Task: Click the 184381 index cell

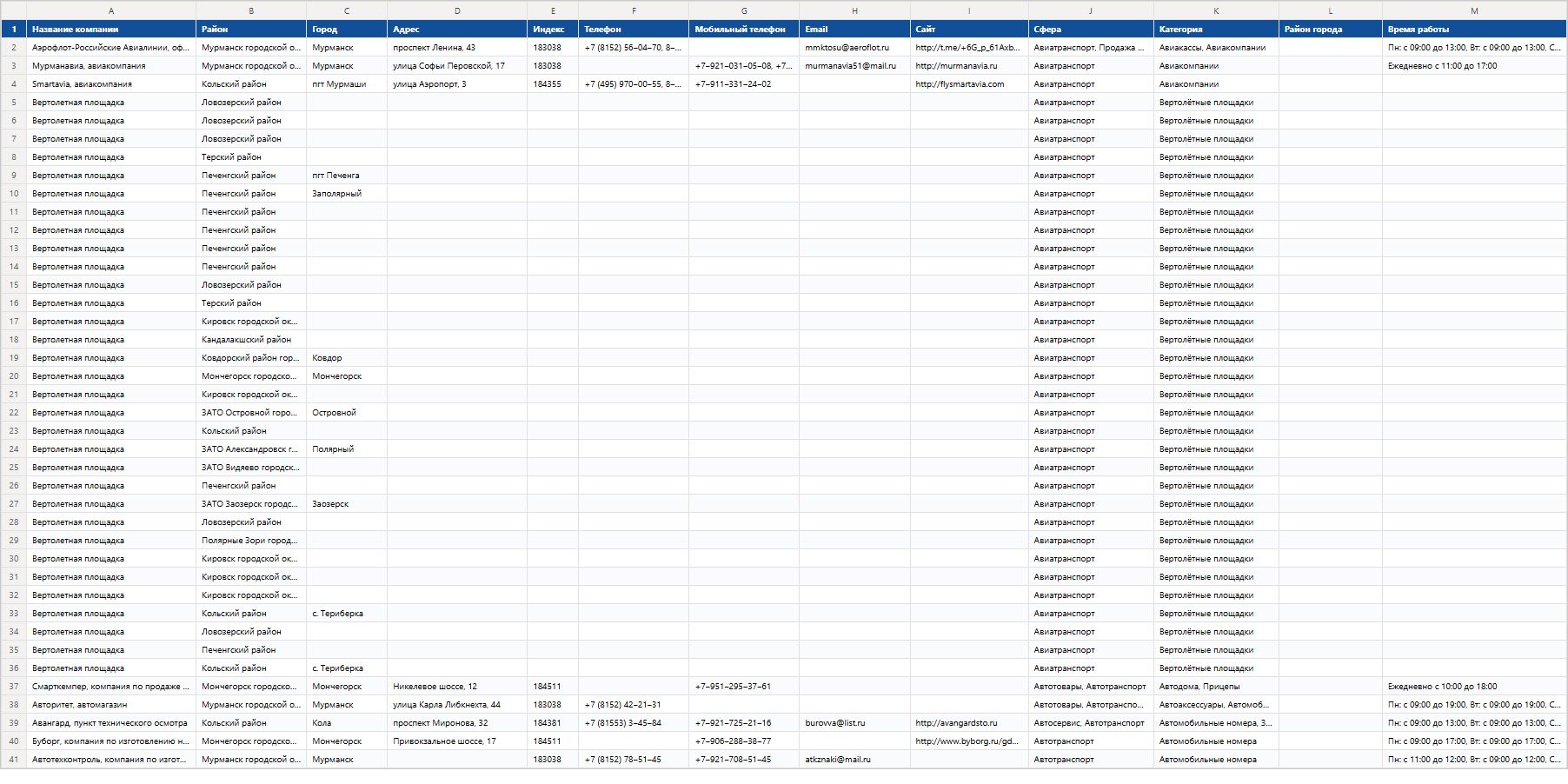Action: (553, 723)
